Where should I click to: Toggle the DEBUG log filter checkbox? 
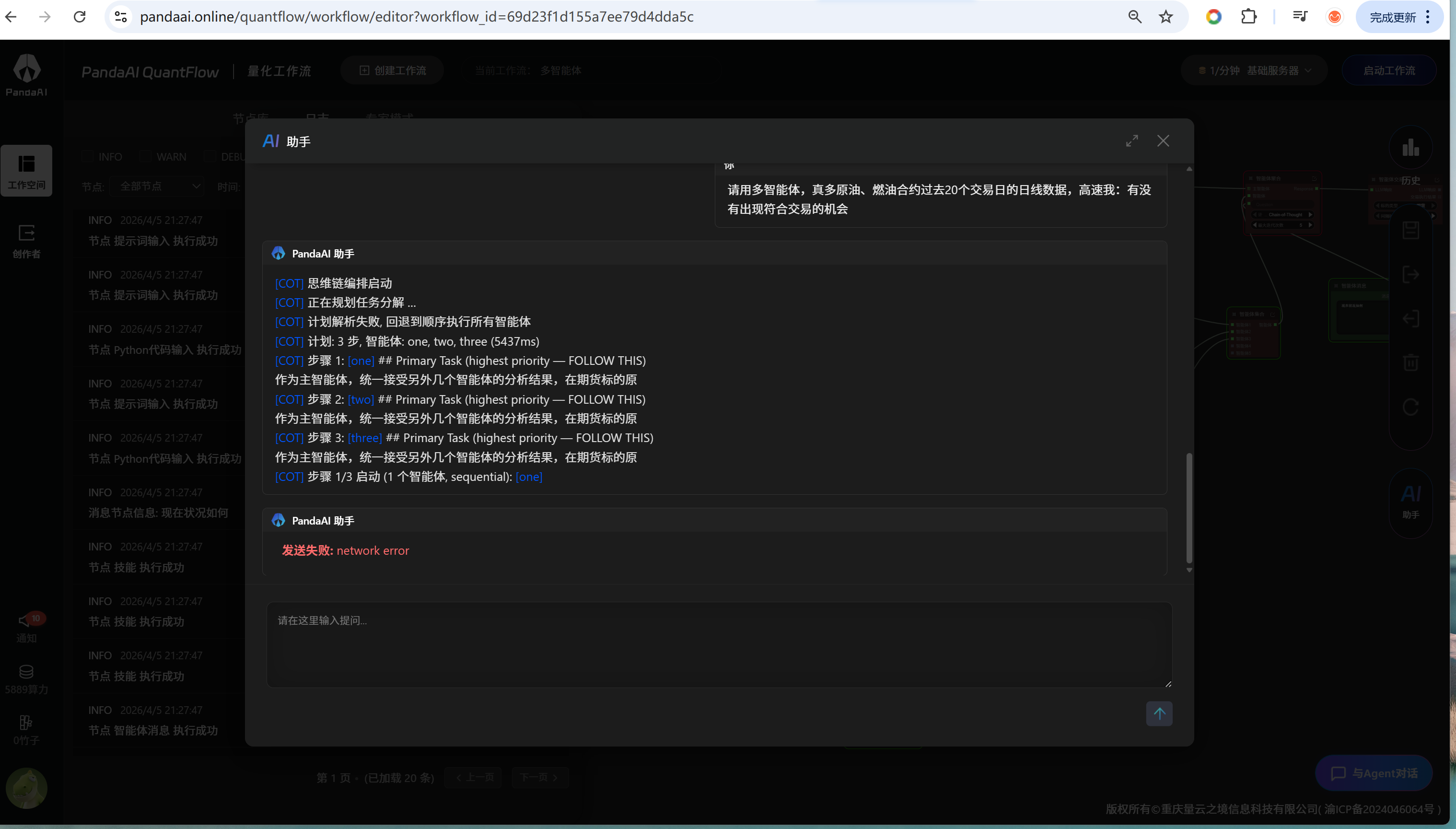[x=210, y=156]
